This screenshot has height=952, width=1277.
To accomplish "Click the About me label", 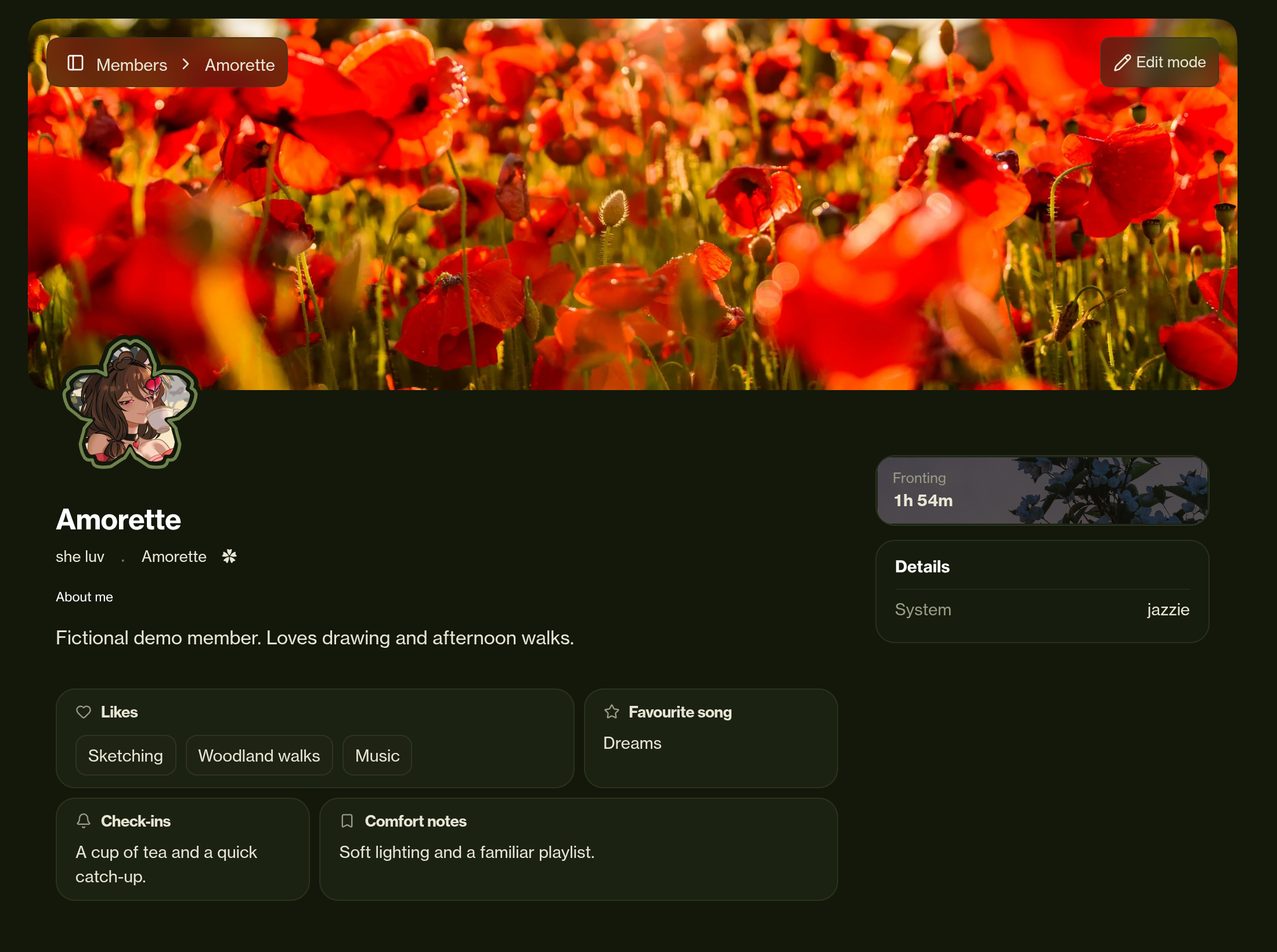I will (84, 597).
